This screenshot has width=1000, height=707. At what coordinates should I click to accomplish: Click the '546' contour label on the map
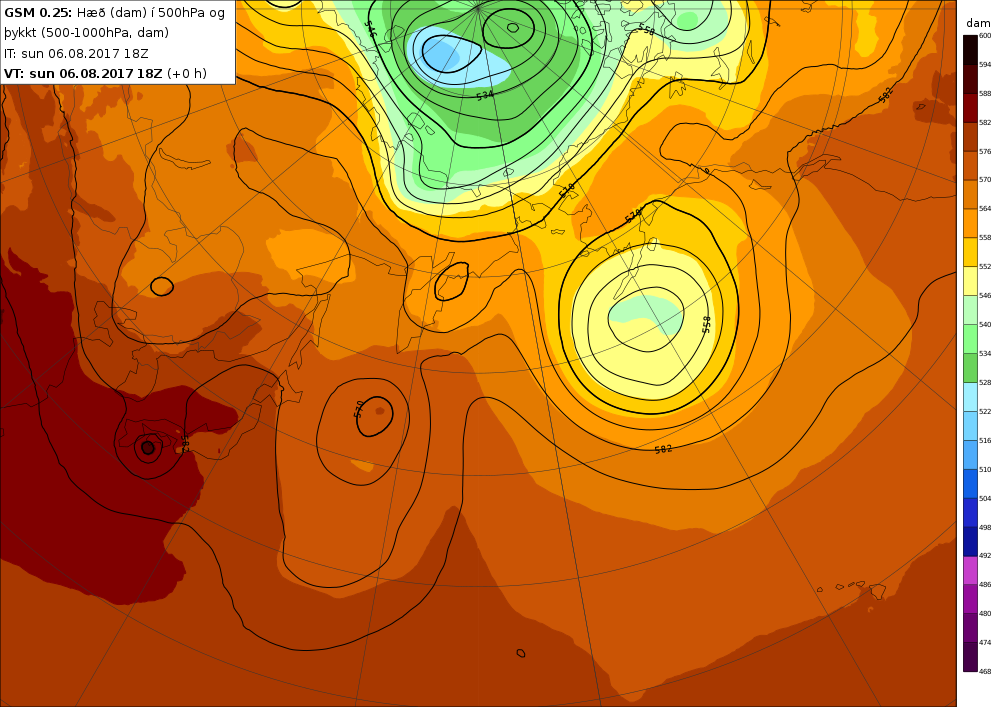[x=369, y=29]
